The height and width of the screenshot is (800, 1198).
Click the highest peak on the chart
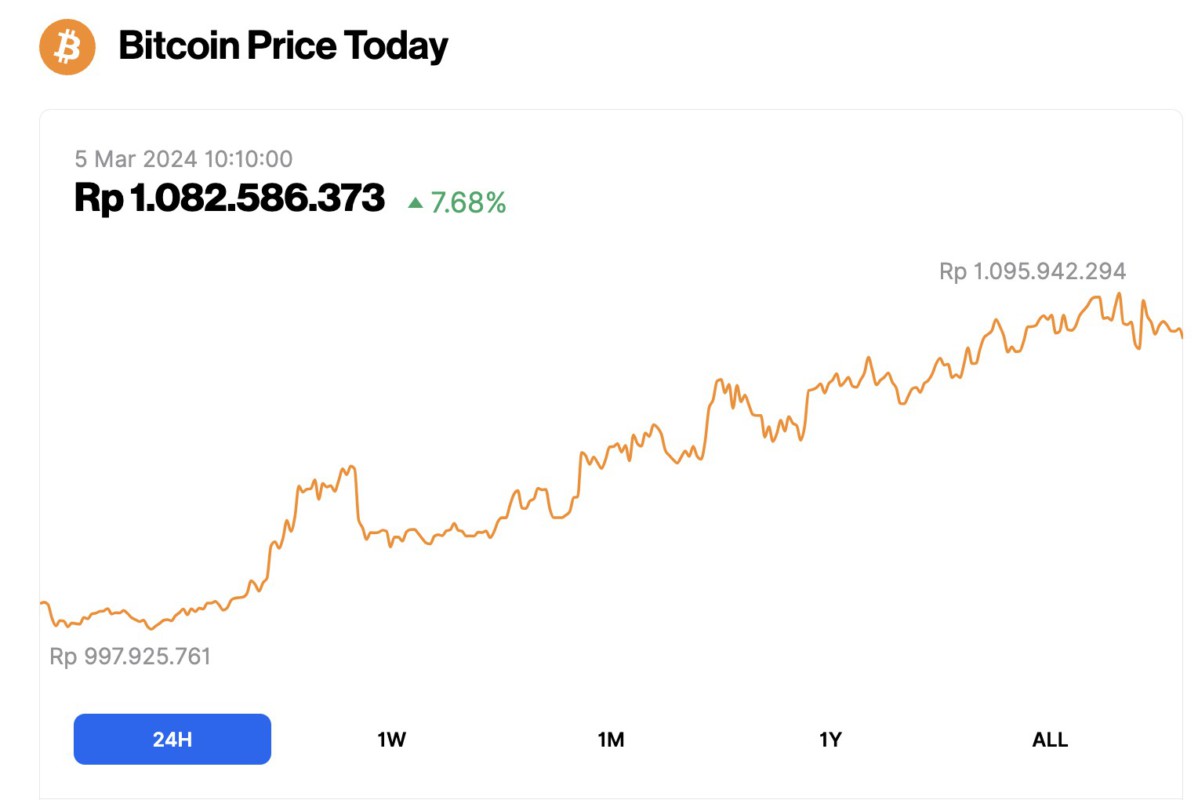pos(1117,292)
